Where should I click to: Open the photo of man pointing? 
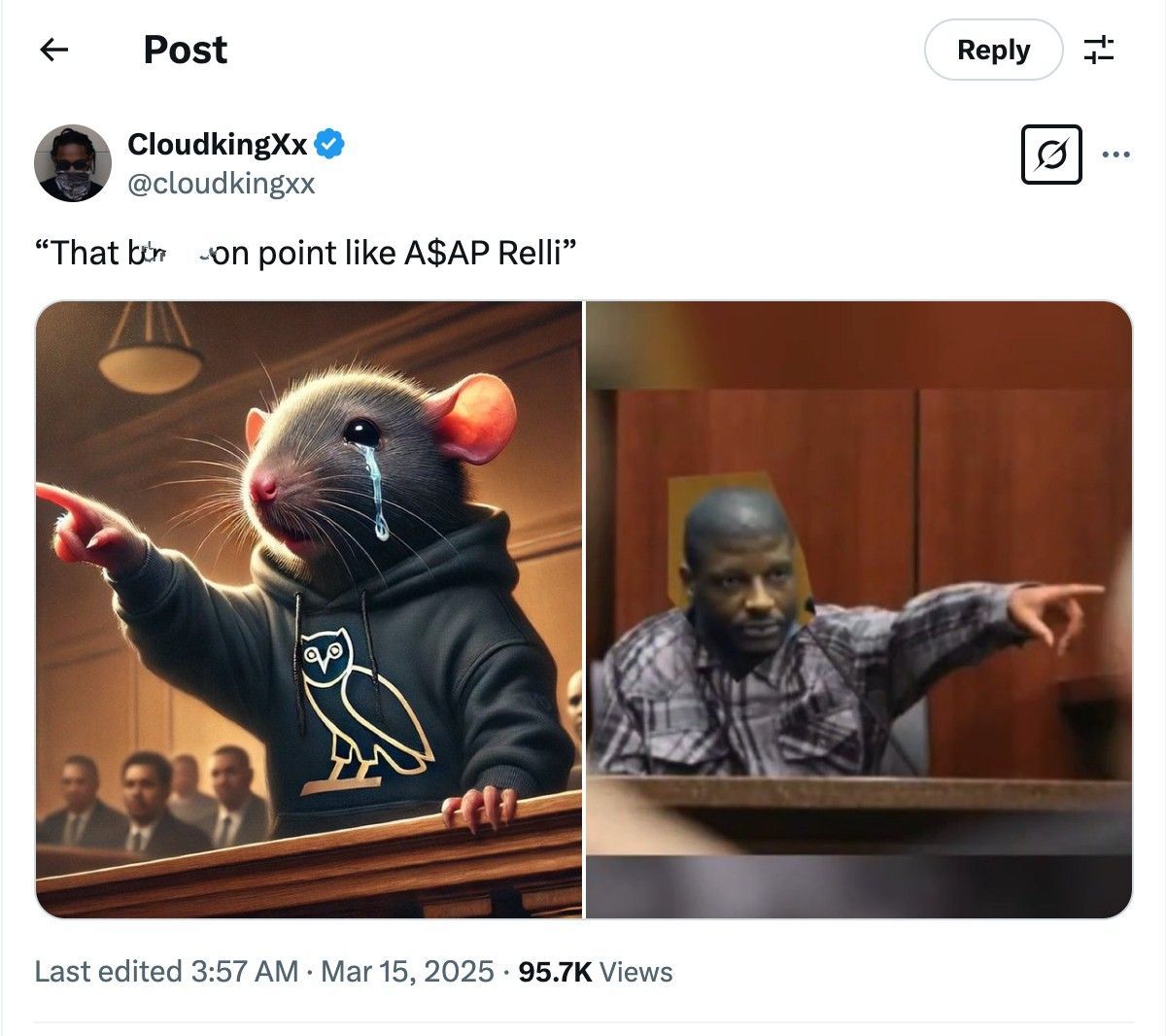859,609
